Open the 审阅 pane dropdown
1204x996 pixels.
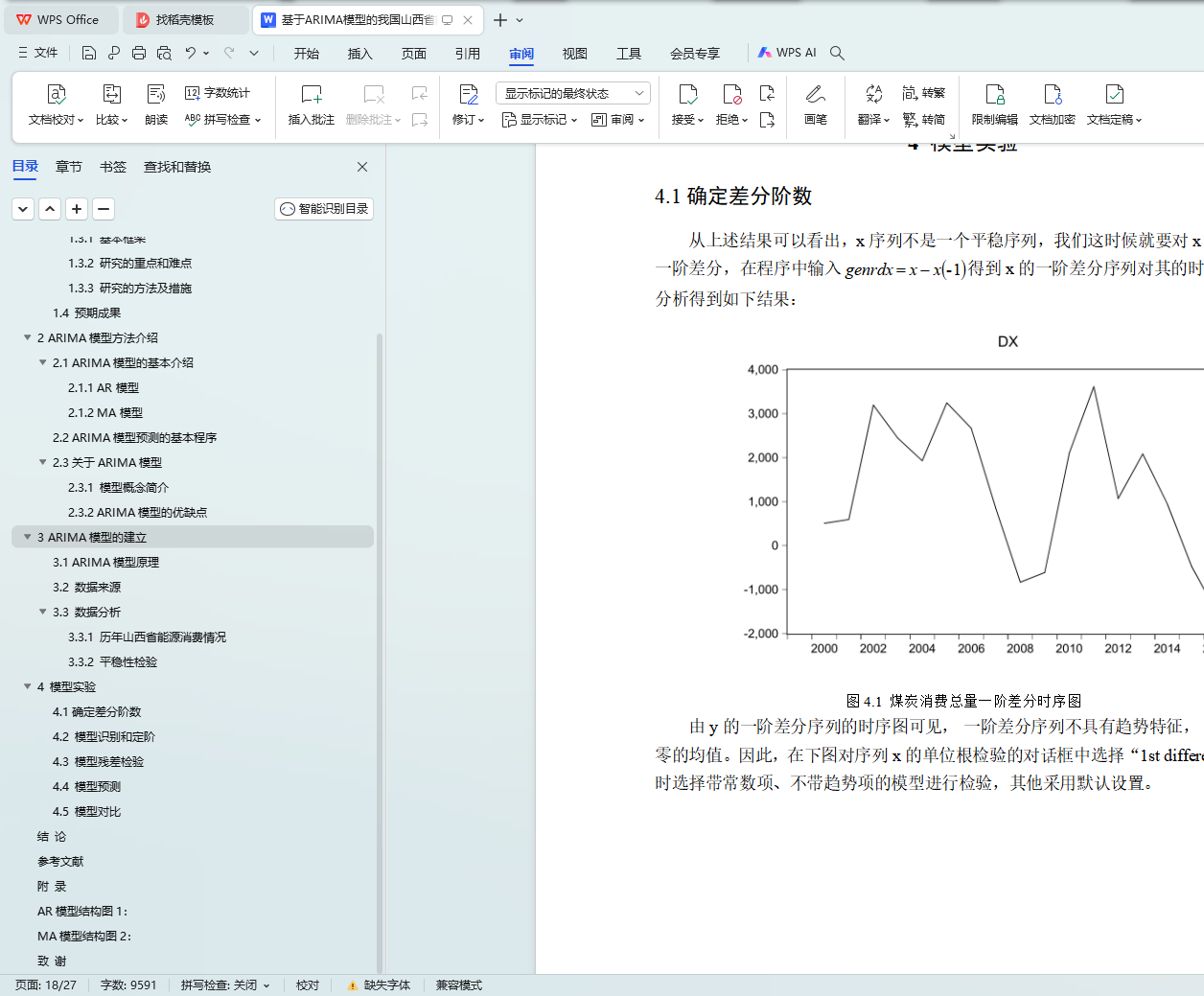618,120
